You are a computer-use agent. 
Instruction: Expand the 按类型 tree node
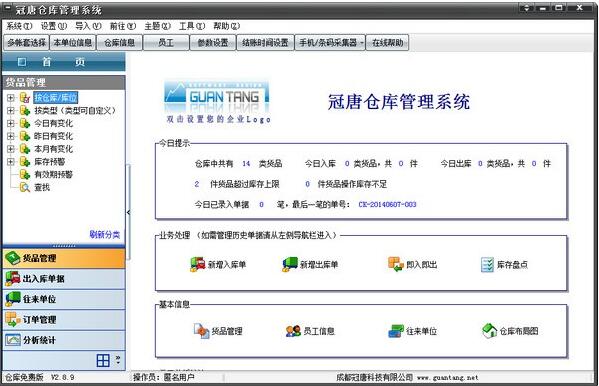[x=11, y=110]
